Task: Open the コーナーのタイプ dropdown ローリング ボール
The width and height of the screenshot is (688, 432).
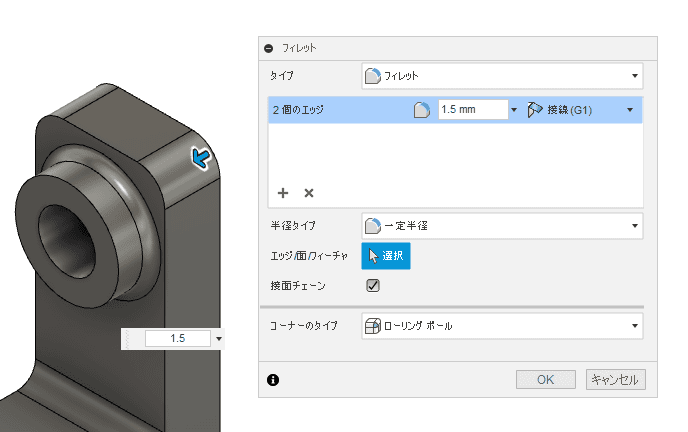Action: 502,326
